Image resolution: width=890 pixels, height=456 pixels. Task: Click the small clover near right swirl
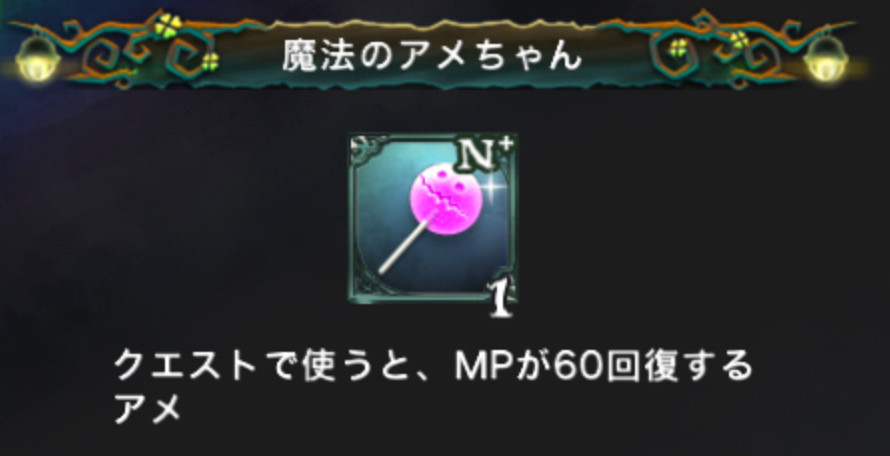pyautogui.click(x=678, y=48)
